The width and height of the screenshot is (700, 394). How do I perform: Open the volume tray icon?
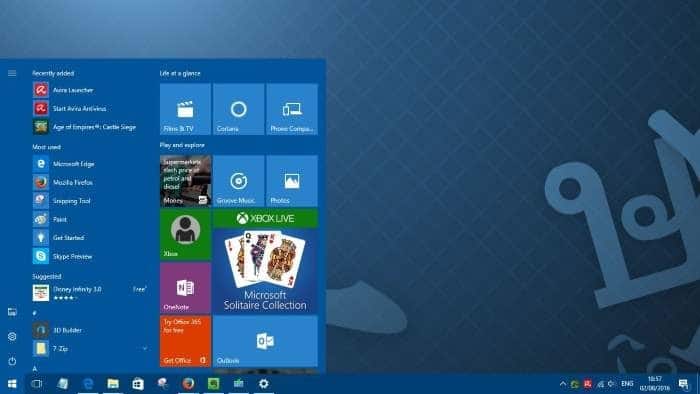pos(612,384)
